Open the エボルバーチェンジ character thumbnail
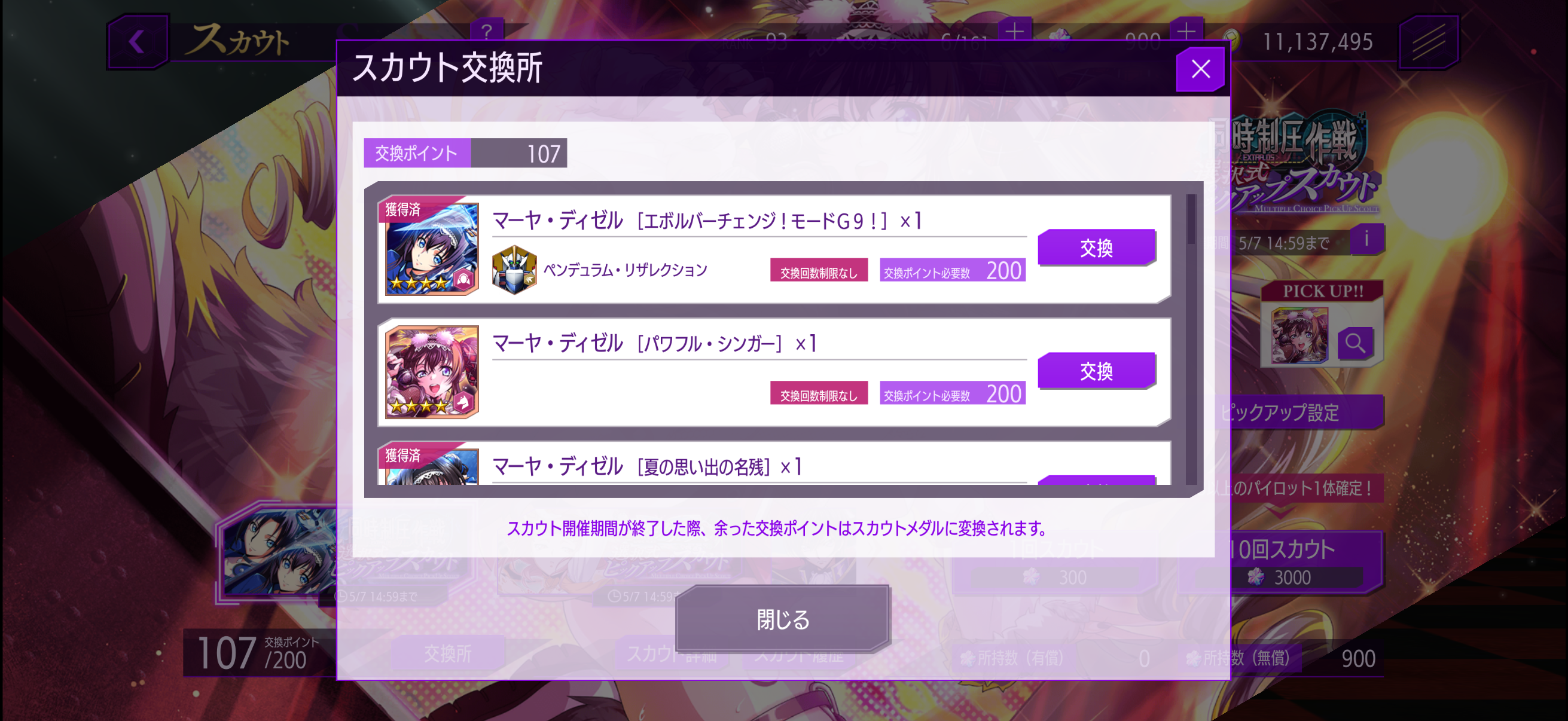The width and height of the screenshot is (1568, 721). [x=432, y=248]
